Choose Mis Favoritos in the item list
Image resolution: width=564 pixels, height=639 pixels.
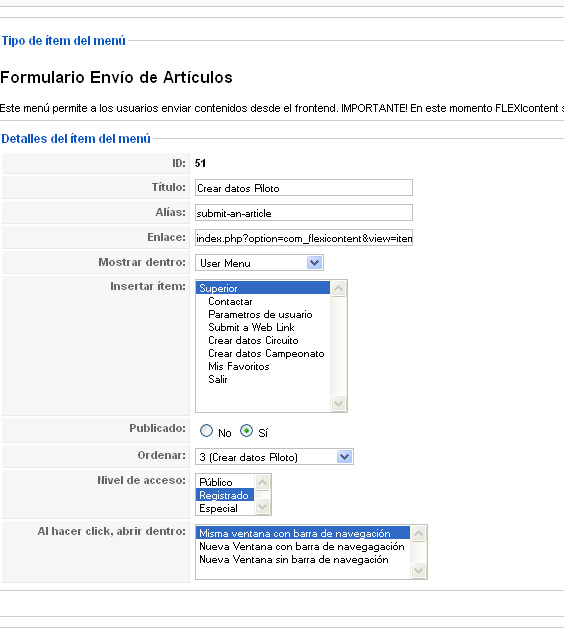239,366
